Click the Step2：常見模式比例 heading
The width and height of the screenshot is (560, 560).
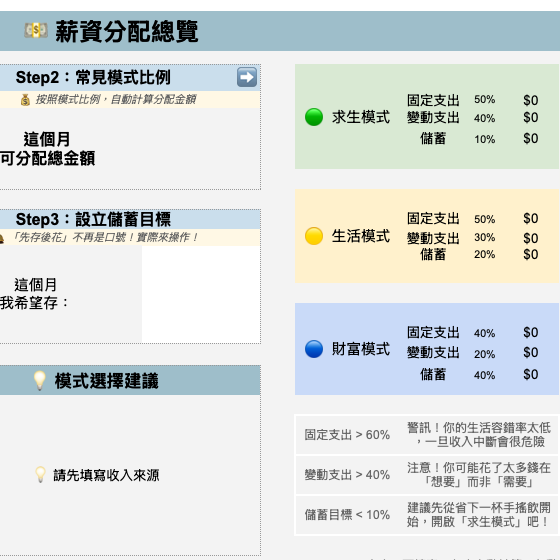point(93,78)
